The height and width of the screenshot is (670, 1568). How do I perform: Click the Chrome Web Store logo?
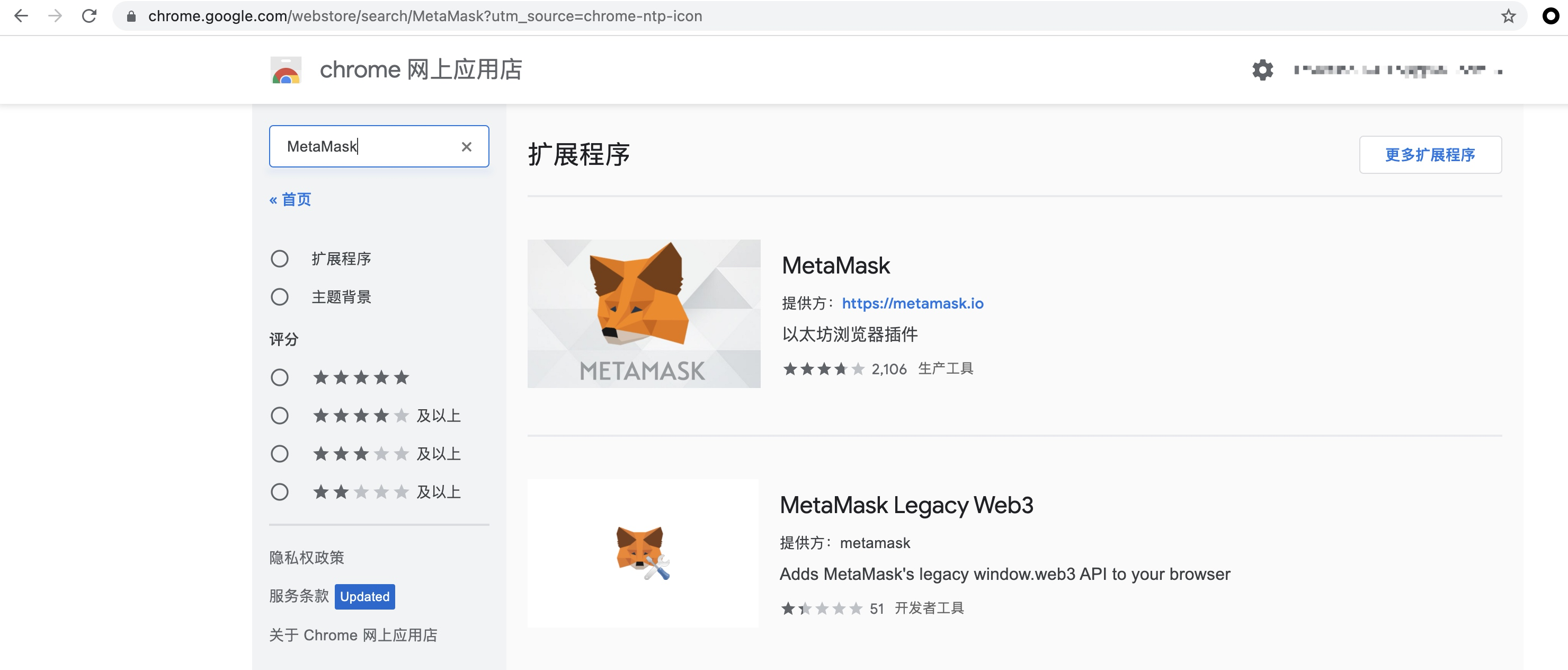click(x=286, y=70)
